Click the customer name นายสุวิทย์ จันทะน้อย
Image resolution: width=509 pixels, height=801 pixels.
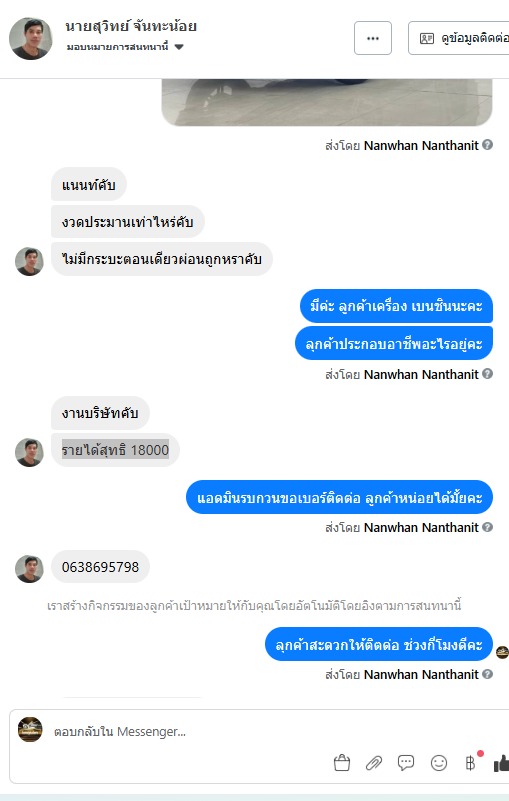pyautogui.click(x=131, y=26)
